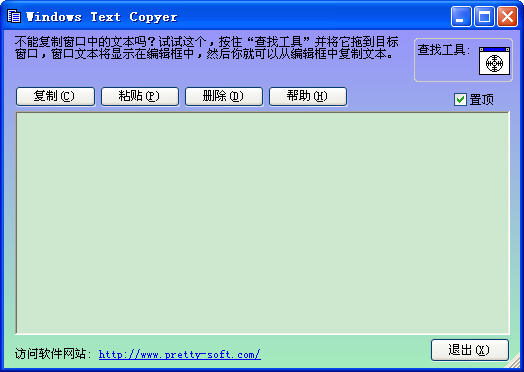The height and width of the screenshot is (372, 524).
Task: Exit the program via the 退出(X) button
Action: pos(470,350)
